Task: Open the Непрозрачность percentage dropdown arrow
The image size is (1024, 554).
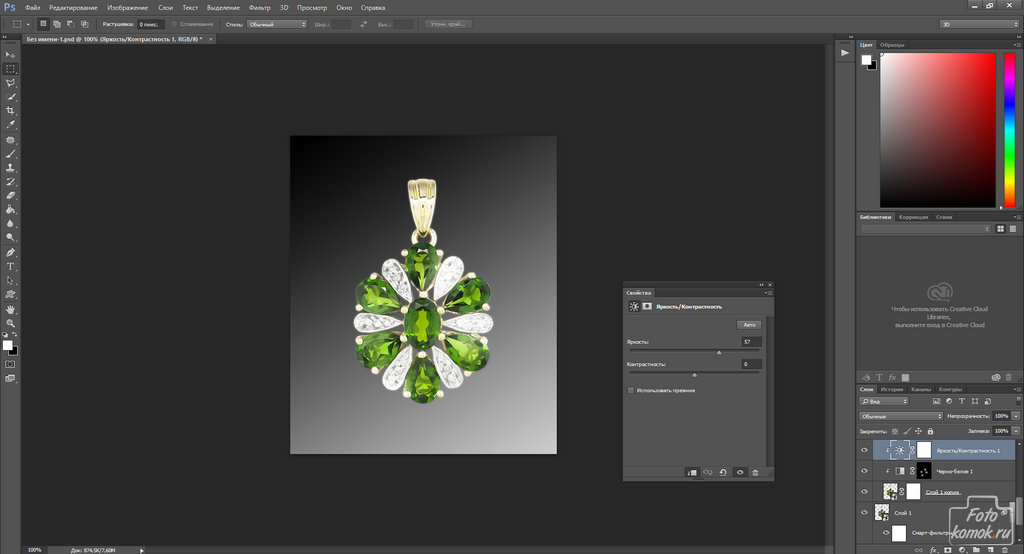Action: 1016,416
